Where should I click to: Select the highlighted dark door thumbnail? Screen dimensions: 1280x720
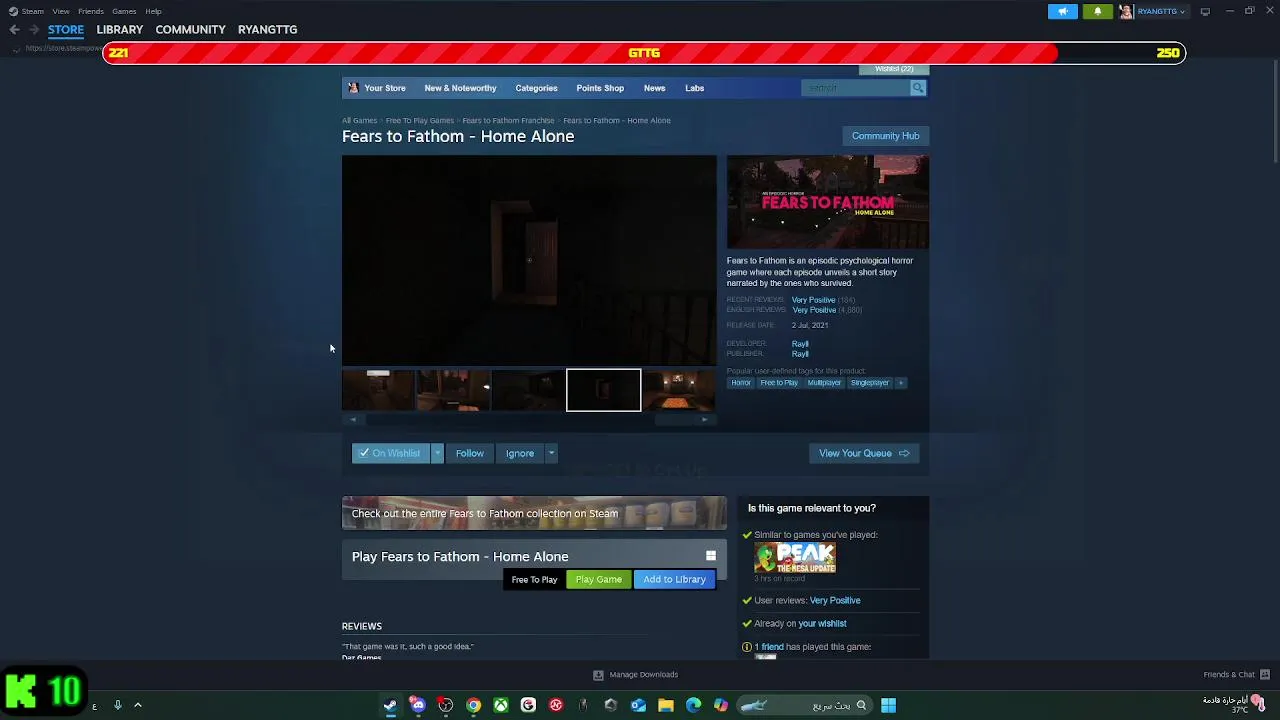click(x=603, y=390)
